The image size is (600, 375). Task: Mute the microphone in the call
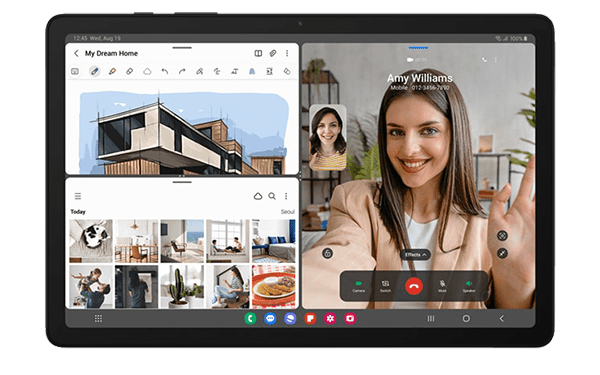pyautogui.click(x=442, y=286)
